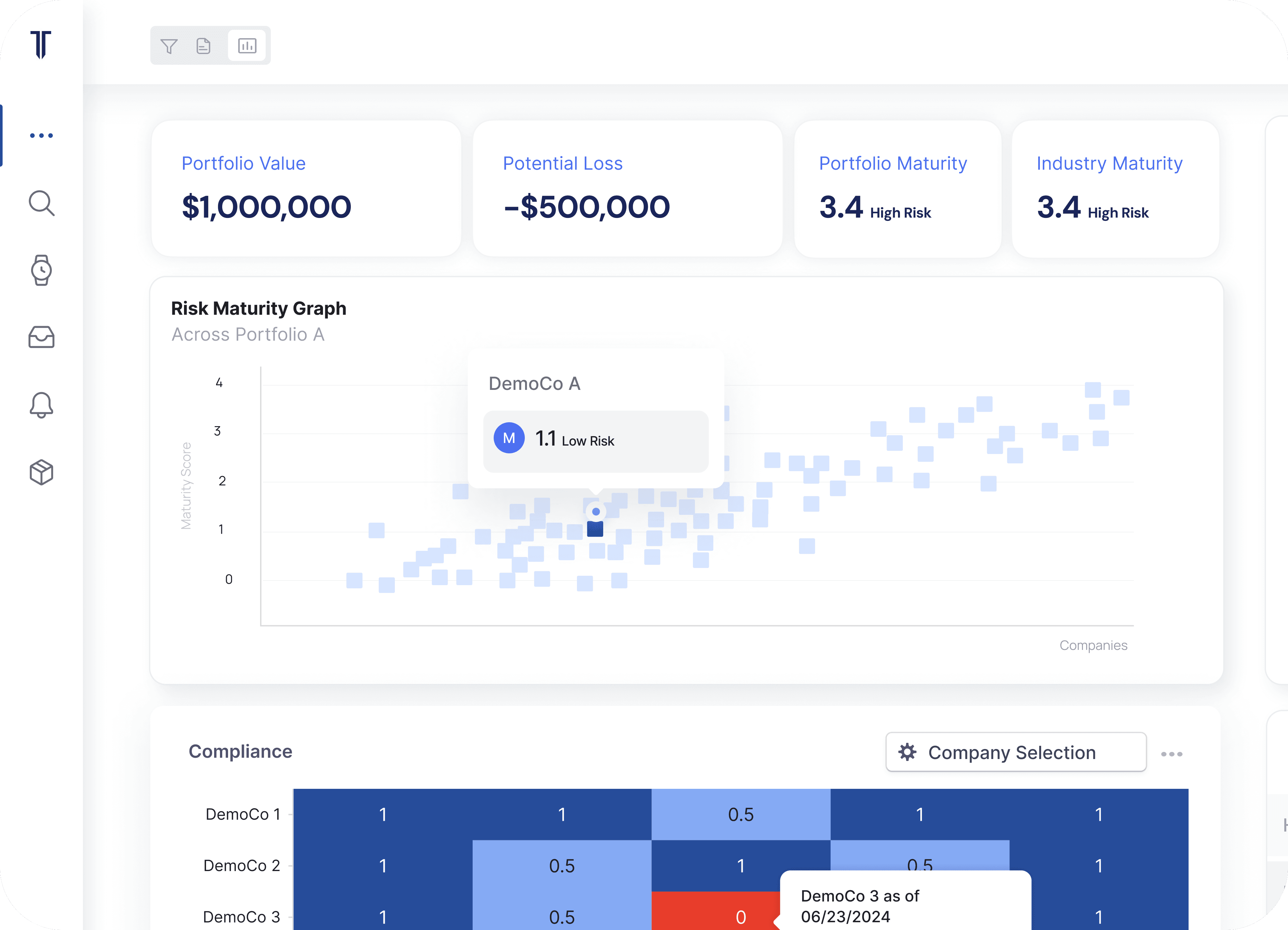The height and width of the screenshot is (930, 1288).
Task: Click the 'Across Portfolio A' subtitle
Action: [x=248, y=335]
